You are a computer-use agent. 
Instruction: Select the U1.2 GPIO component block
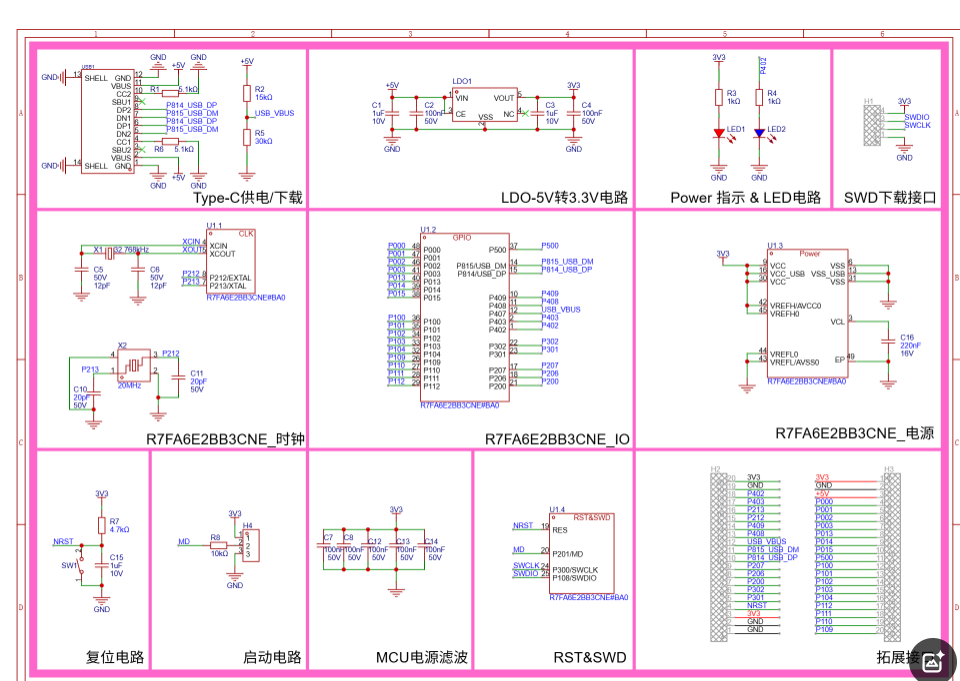click(x=465, y=317)
